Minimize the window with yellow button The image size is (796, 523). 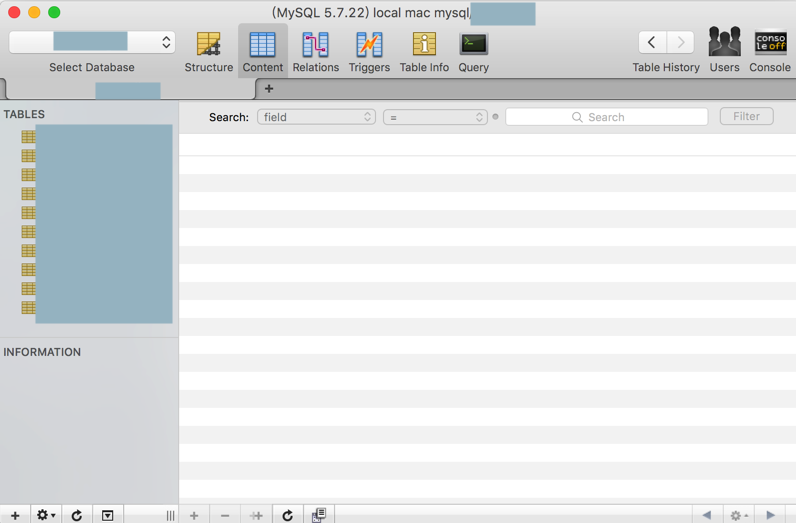[x=34, y=12]
